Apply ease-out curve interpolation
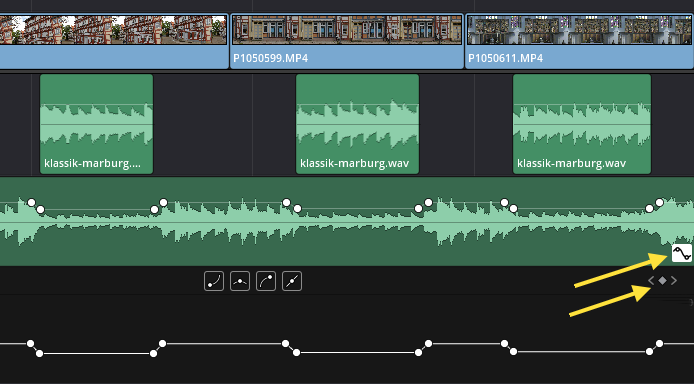This screenshot has width=694, height=384. tap(266, 281)
